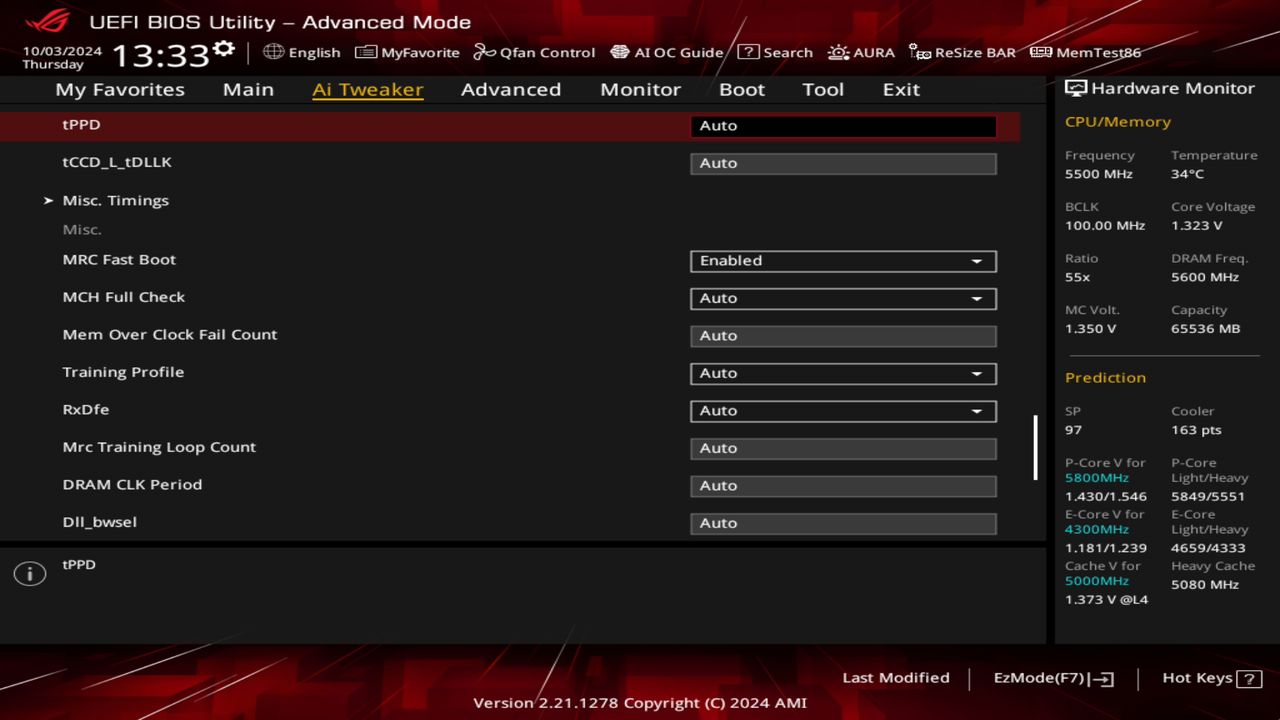Select the Training Profile label
The width and height of the screenshot is (1280, 720).
click(123, 372)
